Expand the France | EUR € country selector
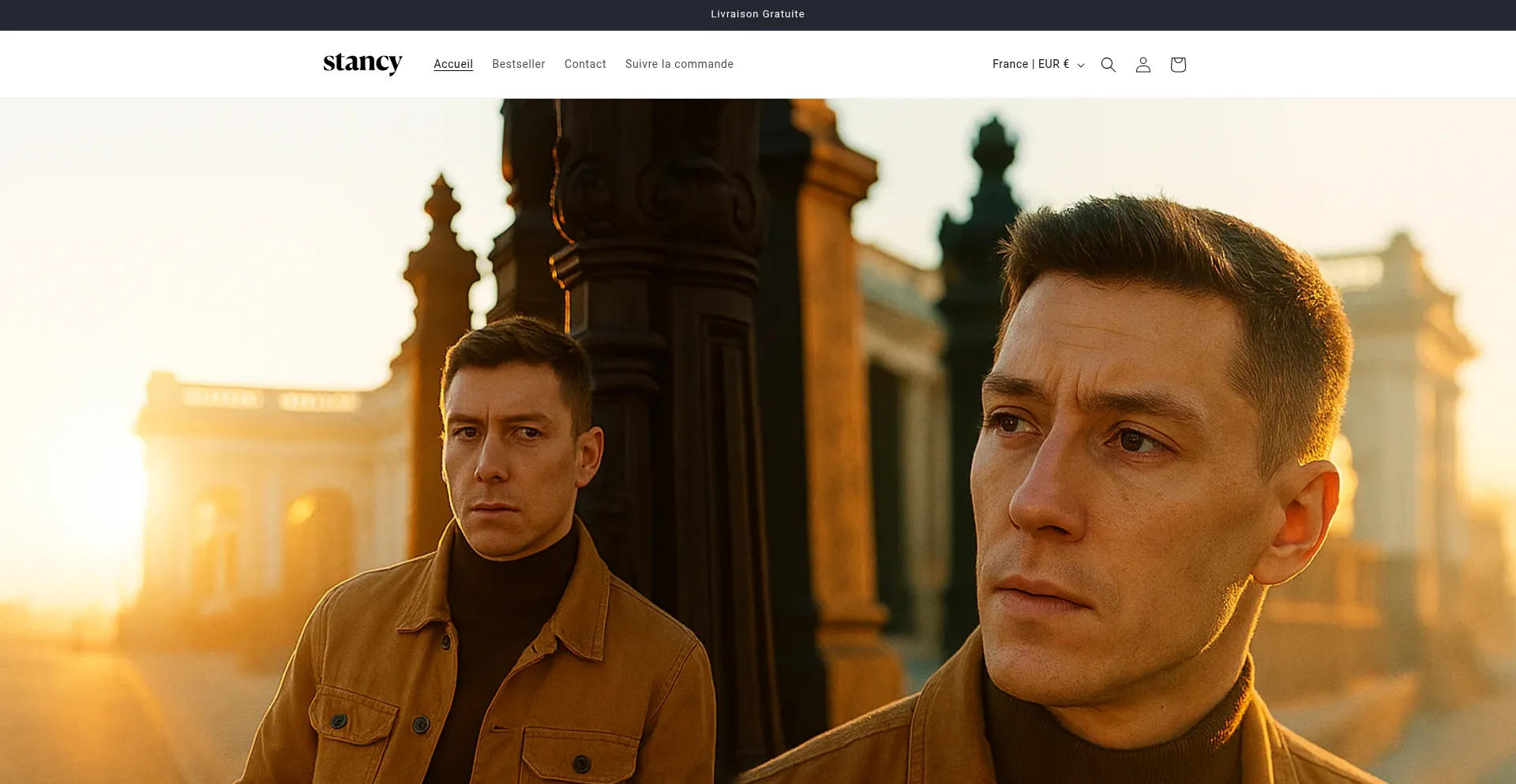This screenshot has width=1516, height=784. coord(1030,64)
